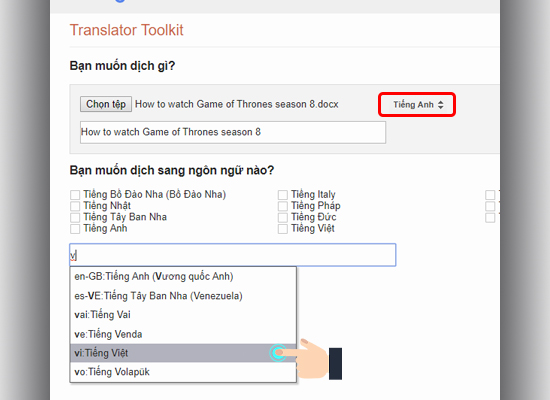The image size is (550, 400).
Task: Click the up-down arrows beside Tiếng Anh
Action: pos(441,105)
